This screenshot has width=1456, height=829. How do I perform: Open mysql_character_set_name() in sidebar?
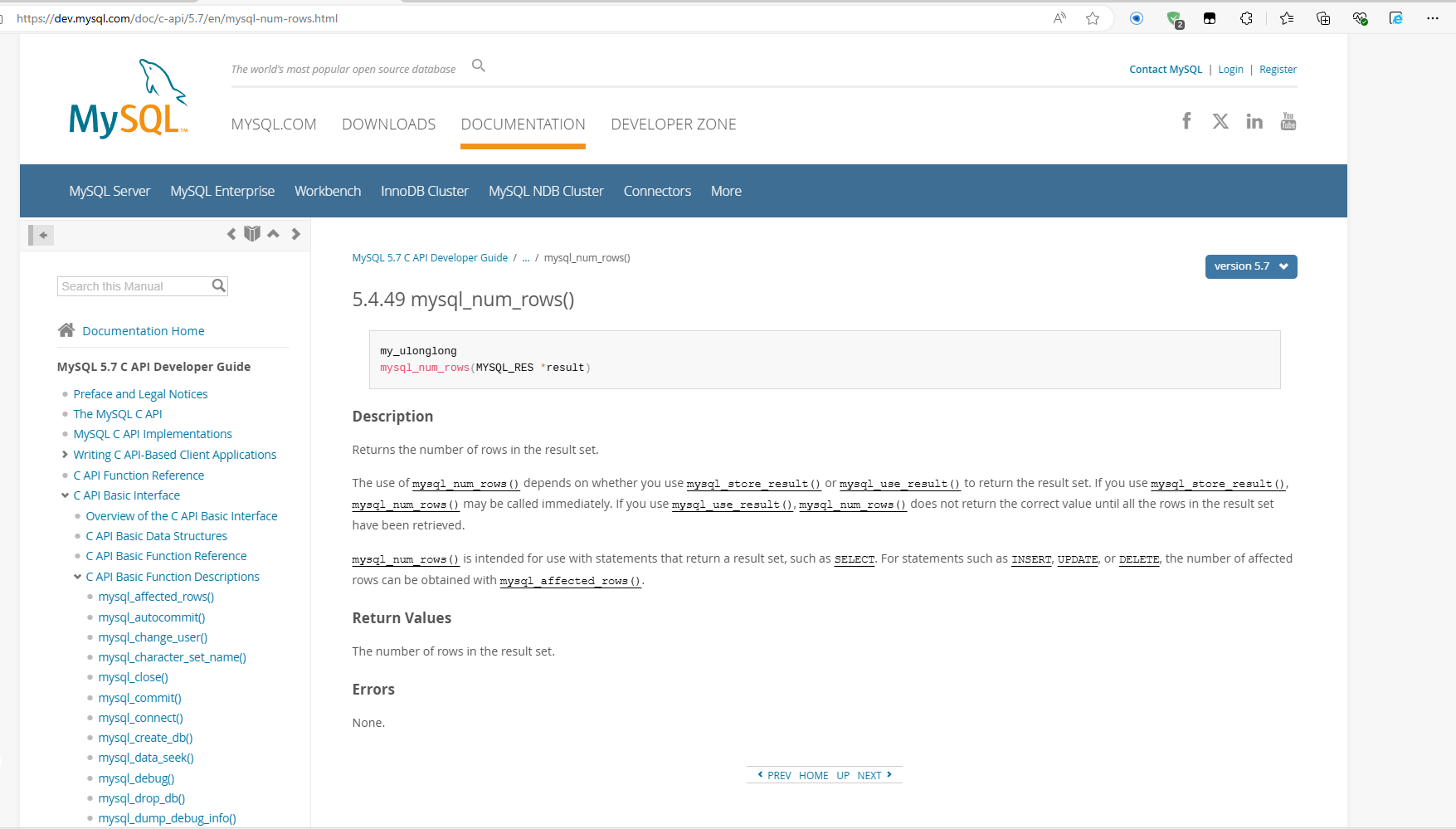pos(173,657)
